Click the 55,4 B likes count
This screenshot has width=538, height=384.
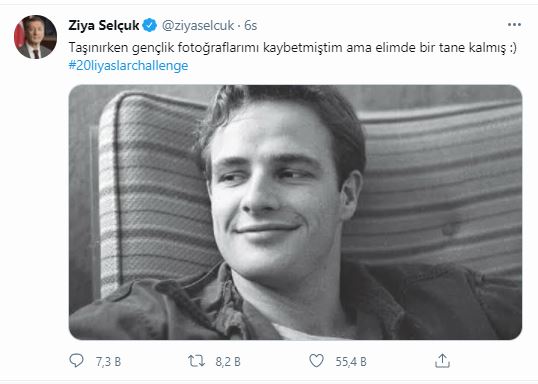(x=351, y=362)
